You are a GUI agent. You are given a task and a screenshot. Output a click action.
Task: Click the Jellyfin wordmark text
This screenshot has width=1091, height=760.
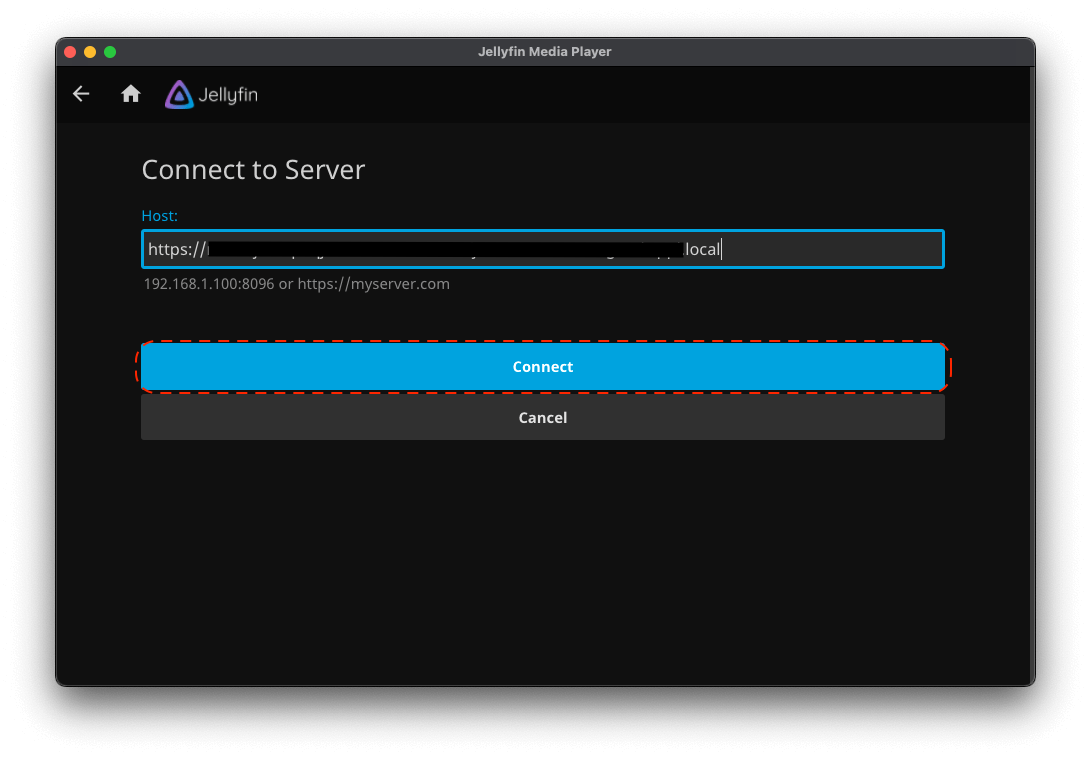coord(228,95)
